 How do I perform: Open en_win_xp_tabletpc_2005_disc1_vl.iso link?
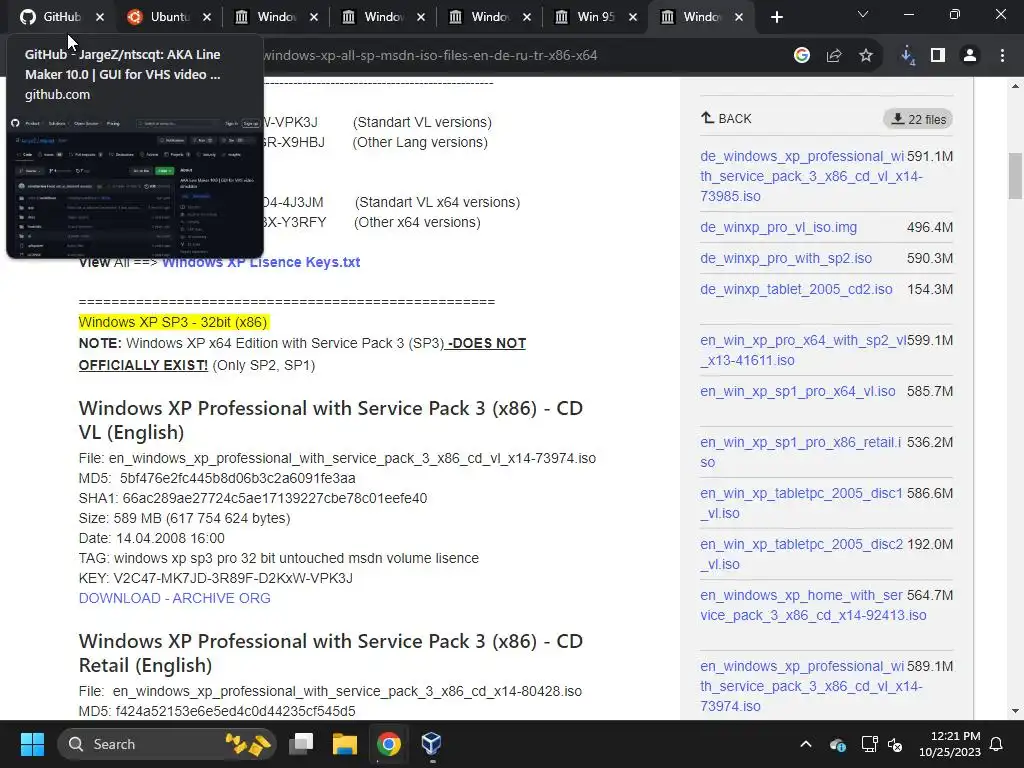[x=801, y=503]
